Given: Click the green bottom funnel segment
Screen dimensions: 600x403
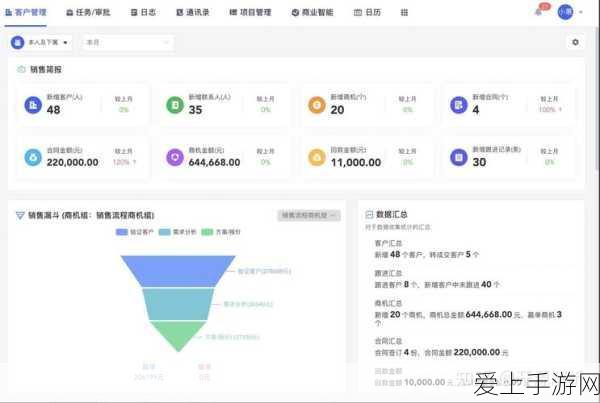Looking at the screenshot, I should click(178, 335).
